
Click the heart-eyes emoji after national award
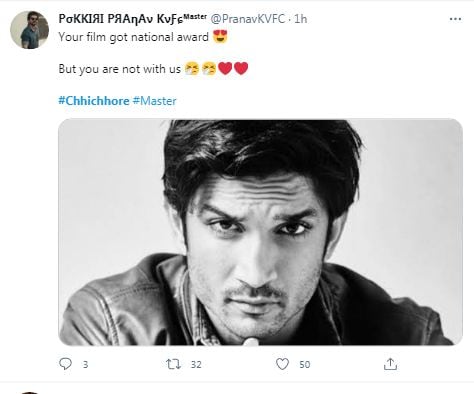(220, 36)
